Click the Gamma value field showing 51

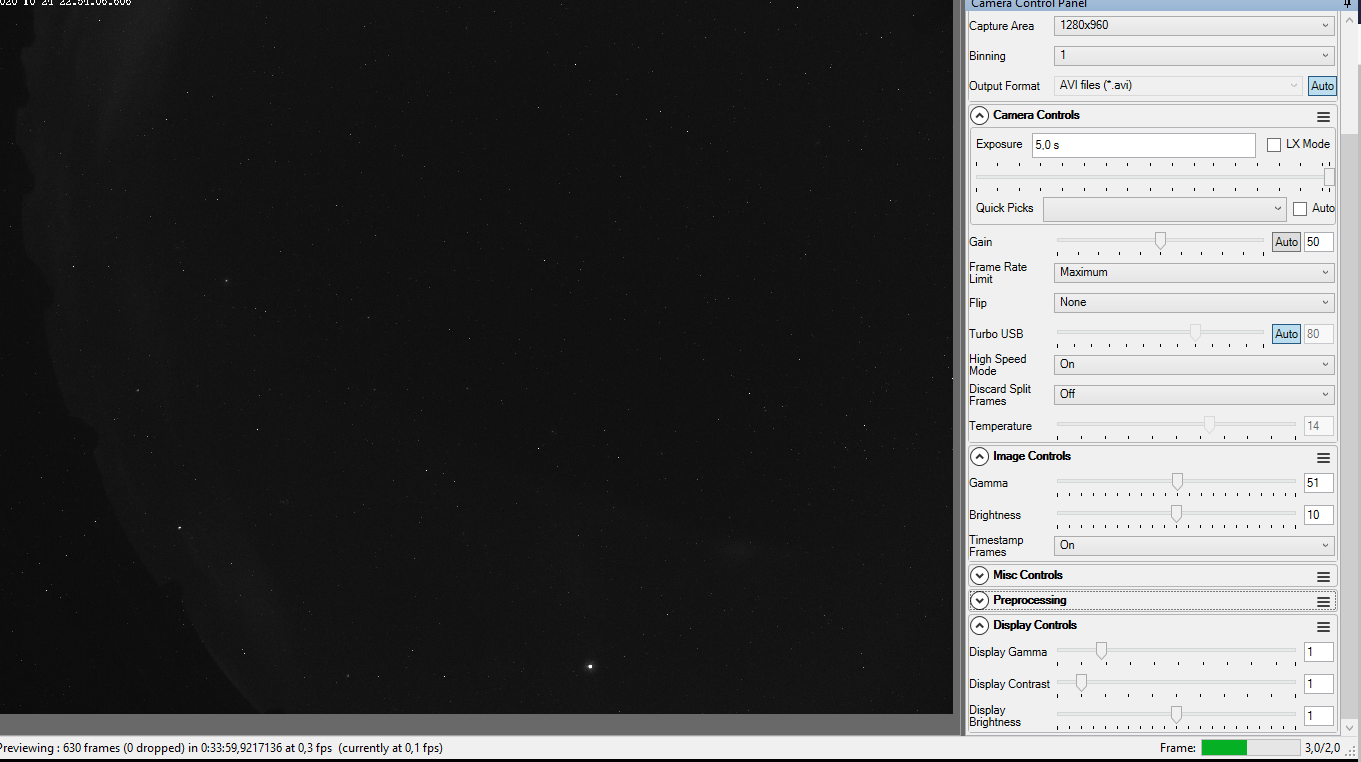1318,483
